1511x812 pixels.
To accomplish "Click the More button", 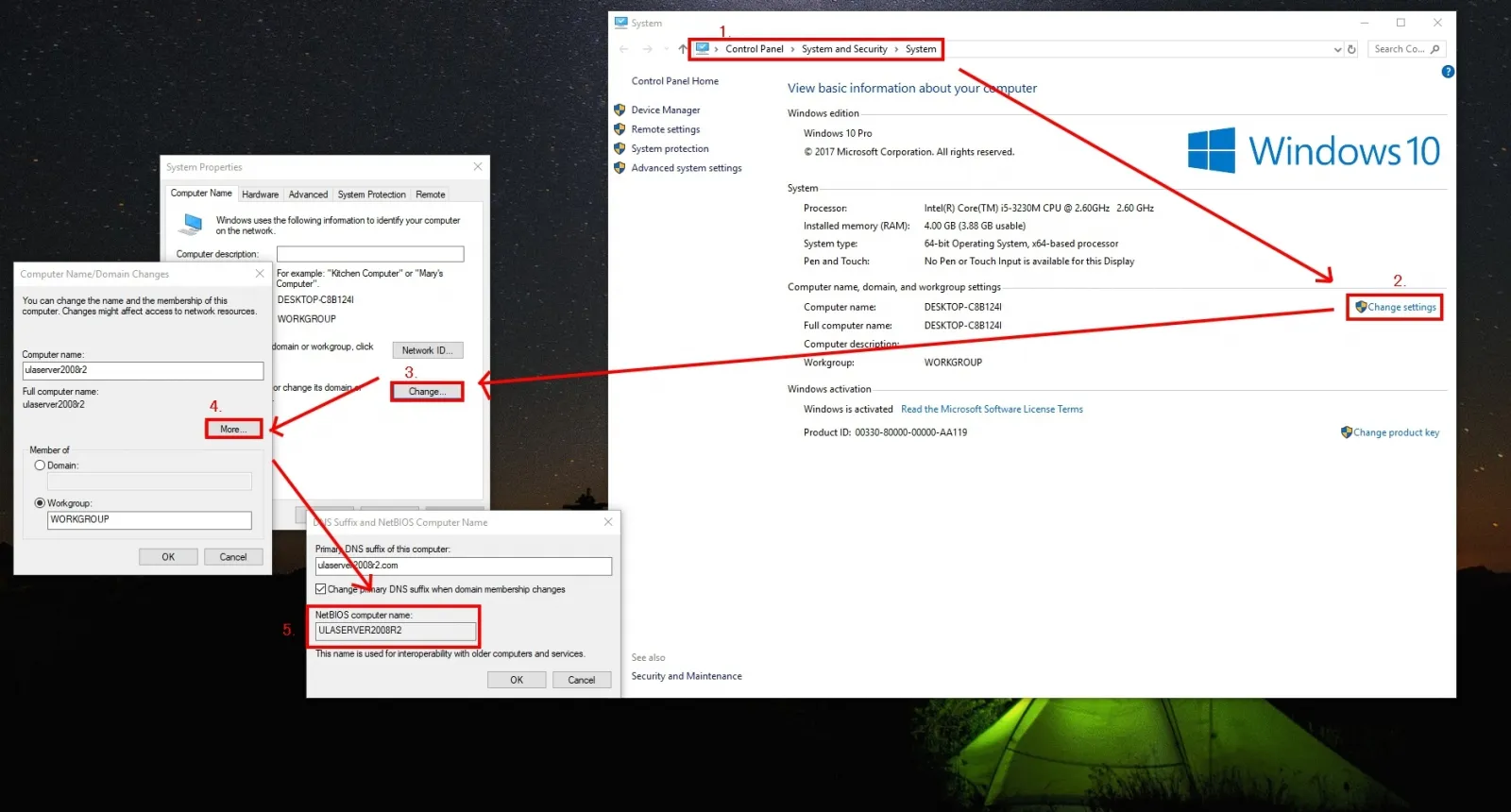I will pyautogui.click(x=233, y=430).
